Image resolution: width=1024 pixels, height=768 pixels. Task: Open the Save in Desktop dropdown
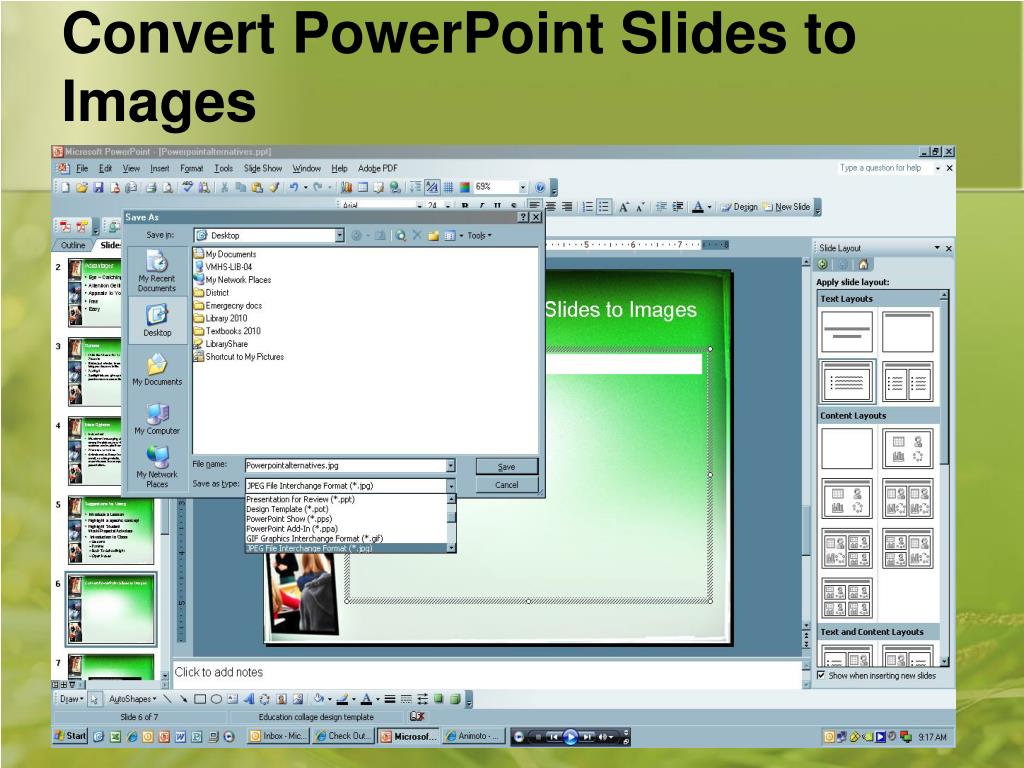340,235
